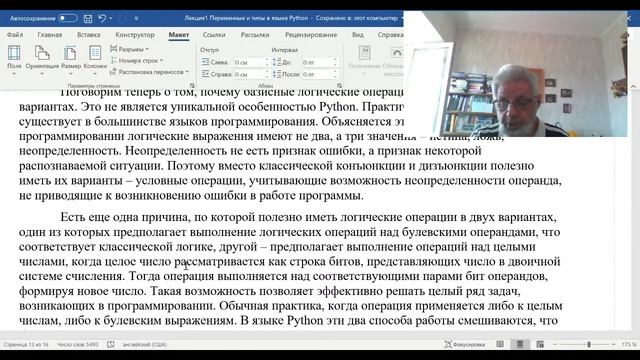Expand the Поля dropdown arrow

pyautogui.click(x=14, y=74)
